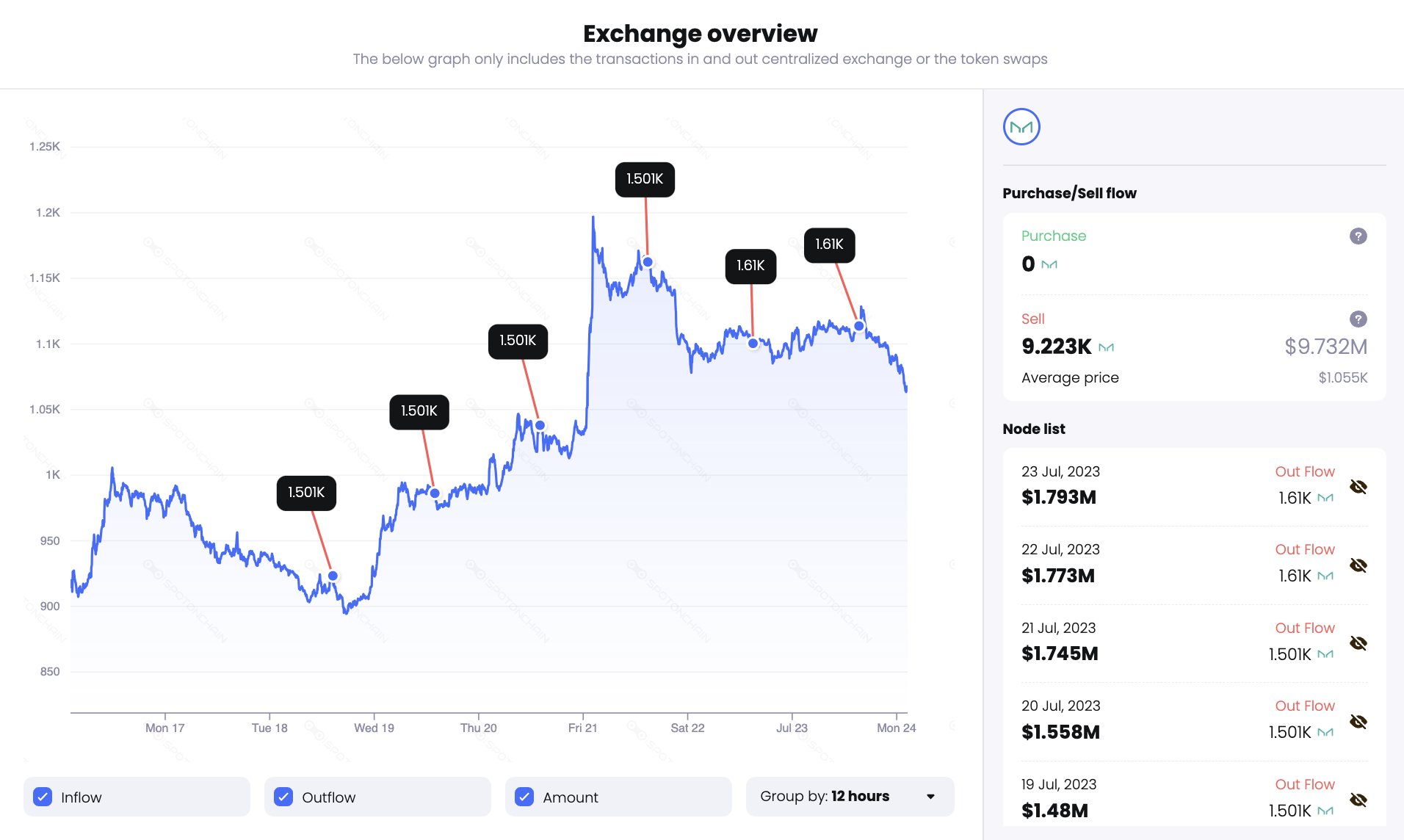Click MKR icon beside Sell 9.223K

(x=1106, y=347)
